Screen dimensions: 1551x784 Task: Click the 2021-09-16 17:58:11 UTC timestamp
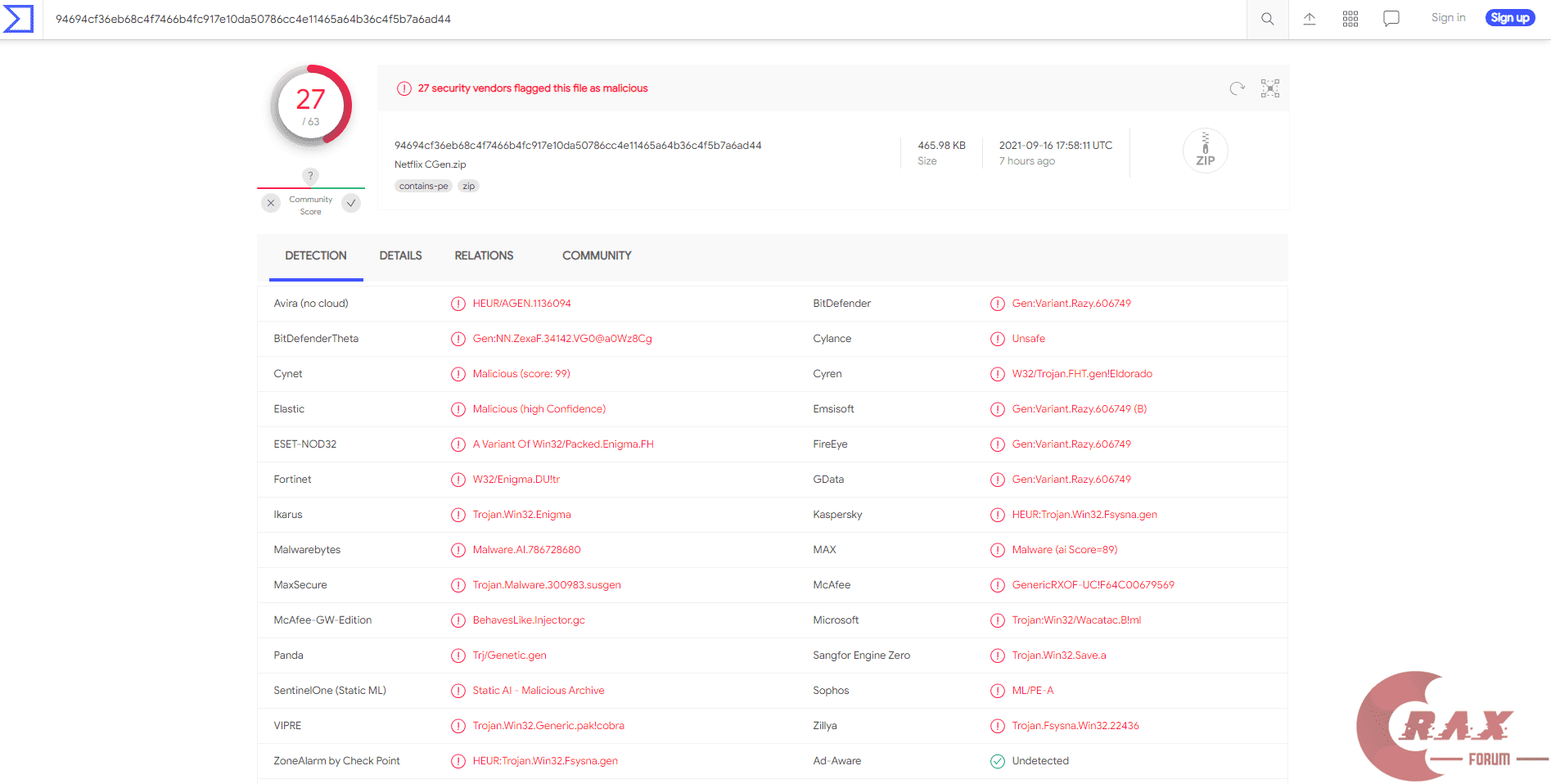tap(1055, 146)
